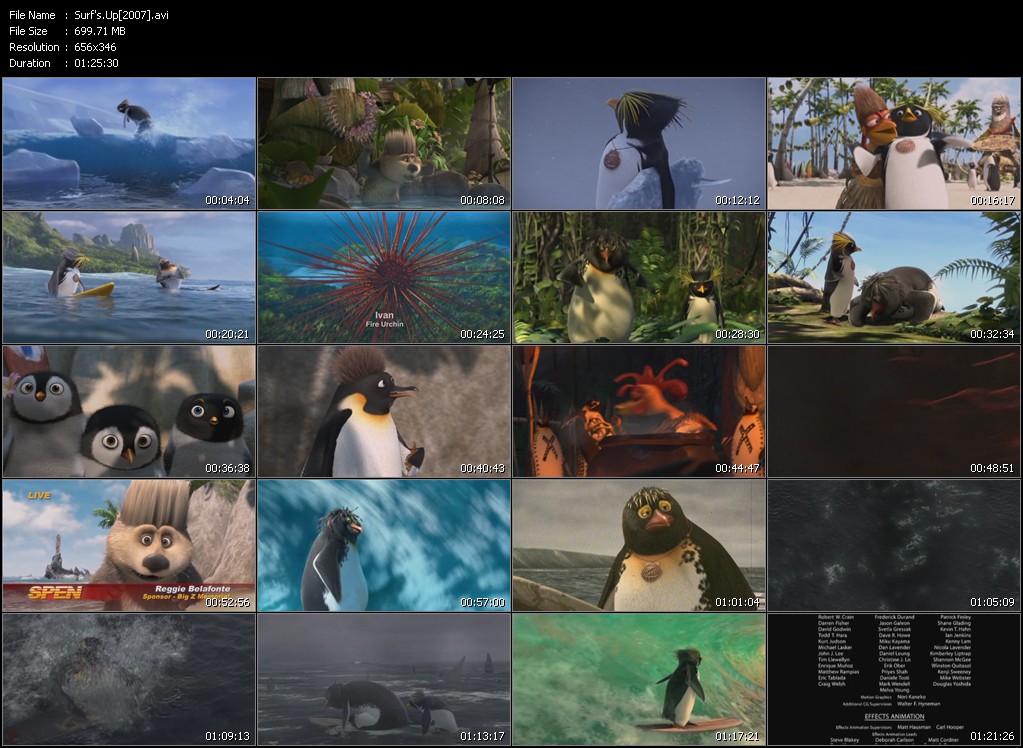Screen dimensions: 1023x748
Task: Click the timestamp 00:57:00
Action: [x=481, y=603]
